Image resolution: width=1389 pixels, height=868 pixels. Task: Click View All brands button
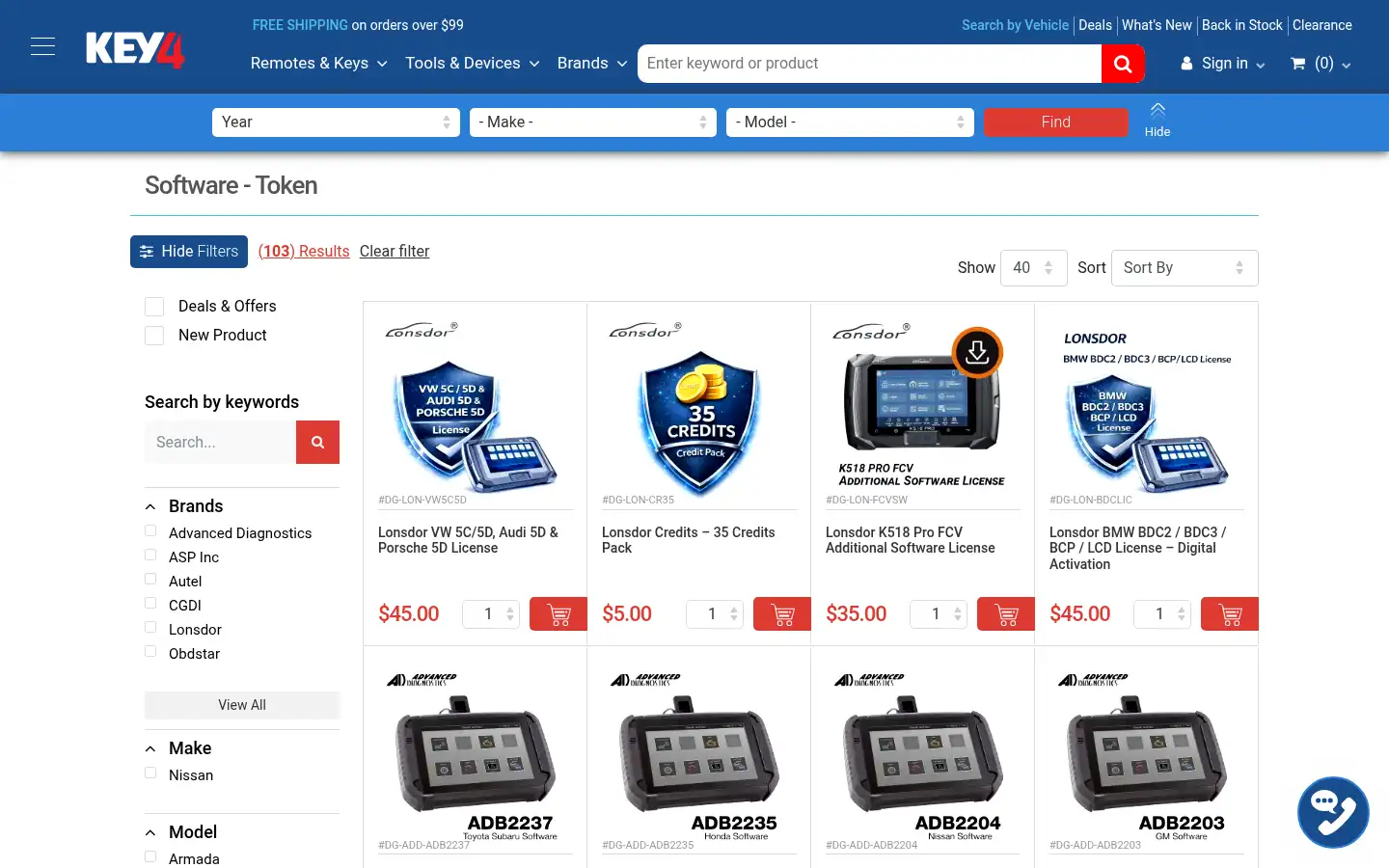[242, 705]
